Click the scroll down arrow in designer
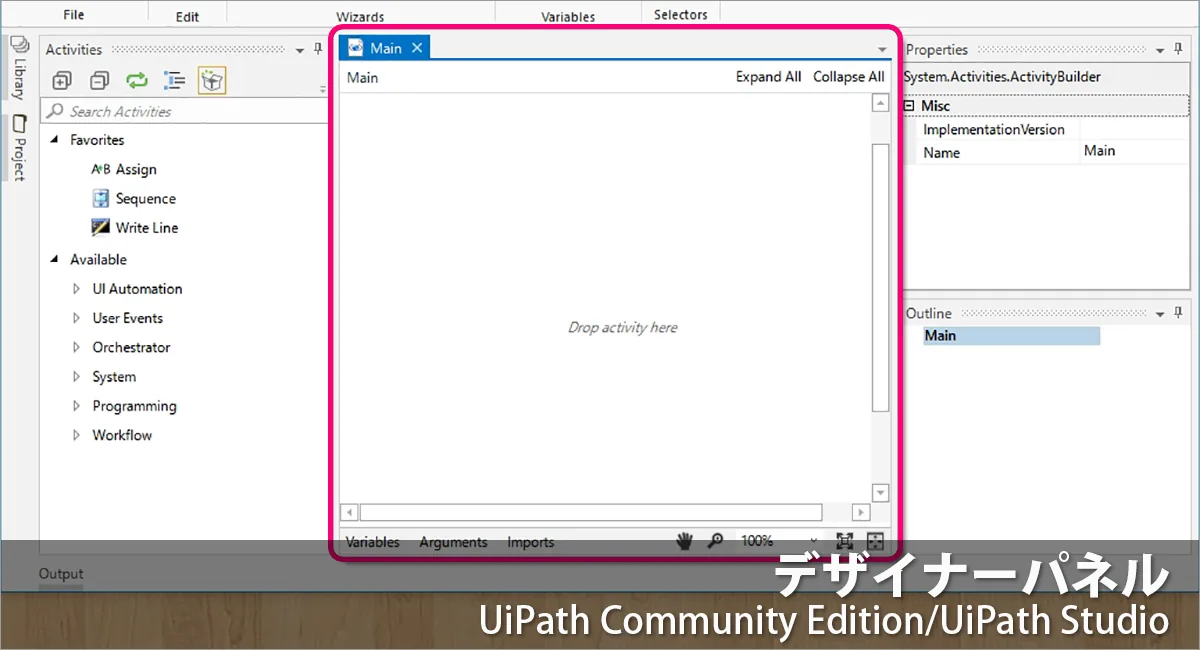1200x650 pixels. [880, 492]
